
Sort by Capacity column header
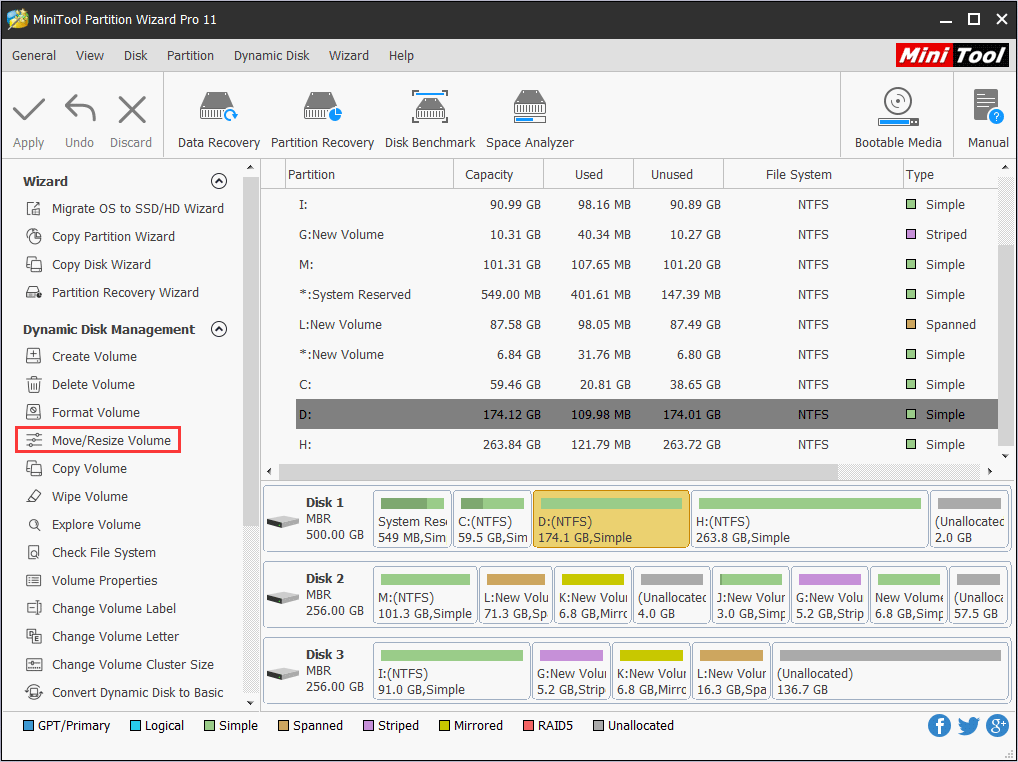[x=498, y=175]
